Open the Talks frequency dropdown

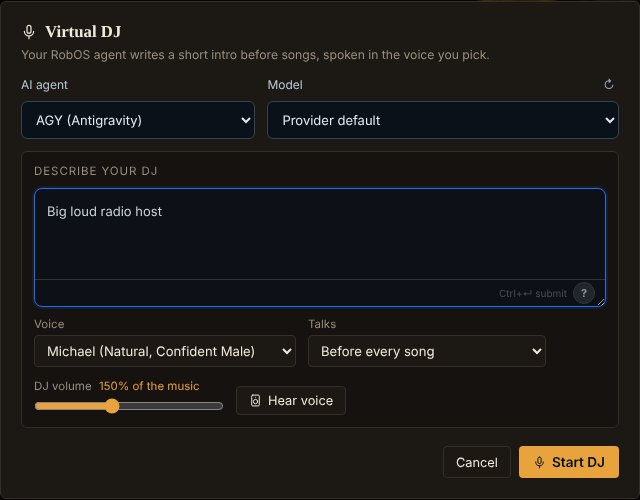pos(427,351)
